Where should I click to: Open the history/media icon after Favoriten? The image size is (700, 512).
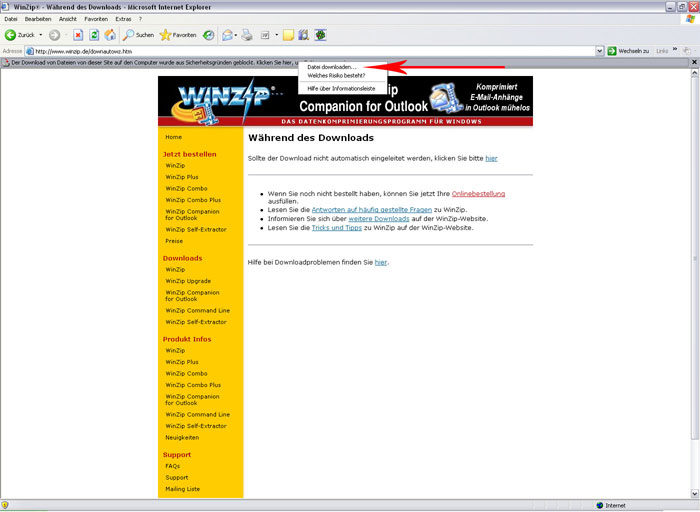coord(208,35)
